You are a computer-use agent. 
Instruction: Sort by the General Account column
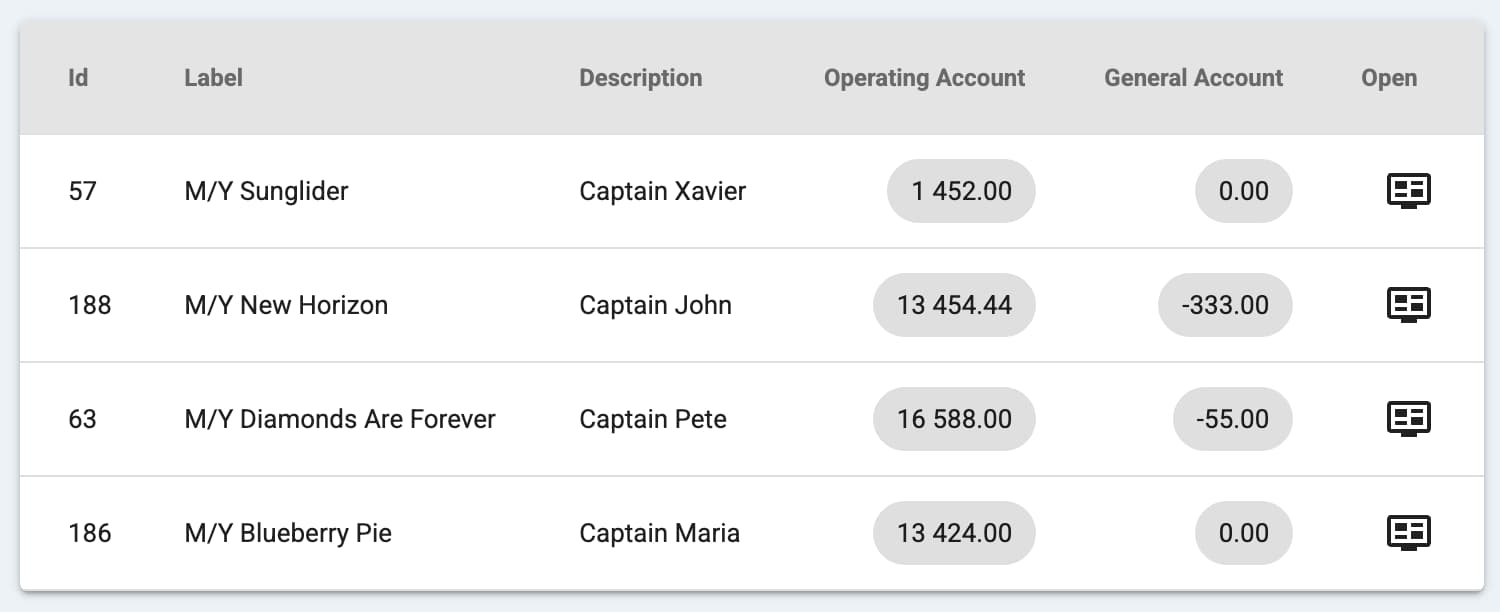tap(1192, 78)
